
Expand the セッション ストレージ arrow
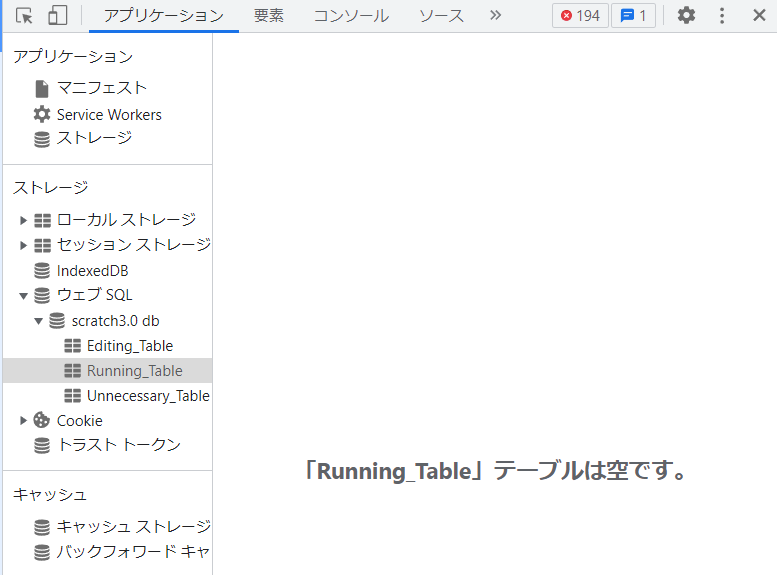[x=23, y=245]
